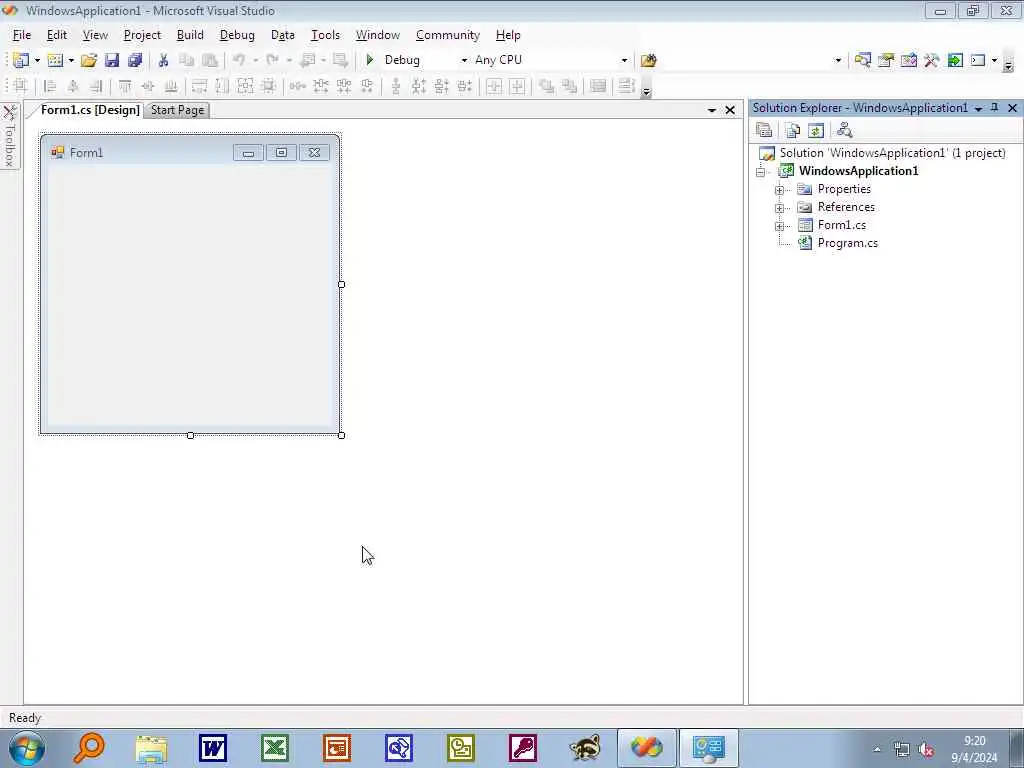Image resolution: width=1024 pixels, height=768 pixels.
Task: Pin the Solution Explorer panel with pushpin
Action: click(x=995, y=108)
